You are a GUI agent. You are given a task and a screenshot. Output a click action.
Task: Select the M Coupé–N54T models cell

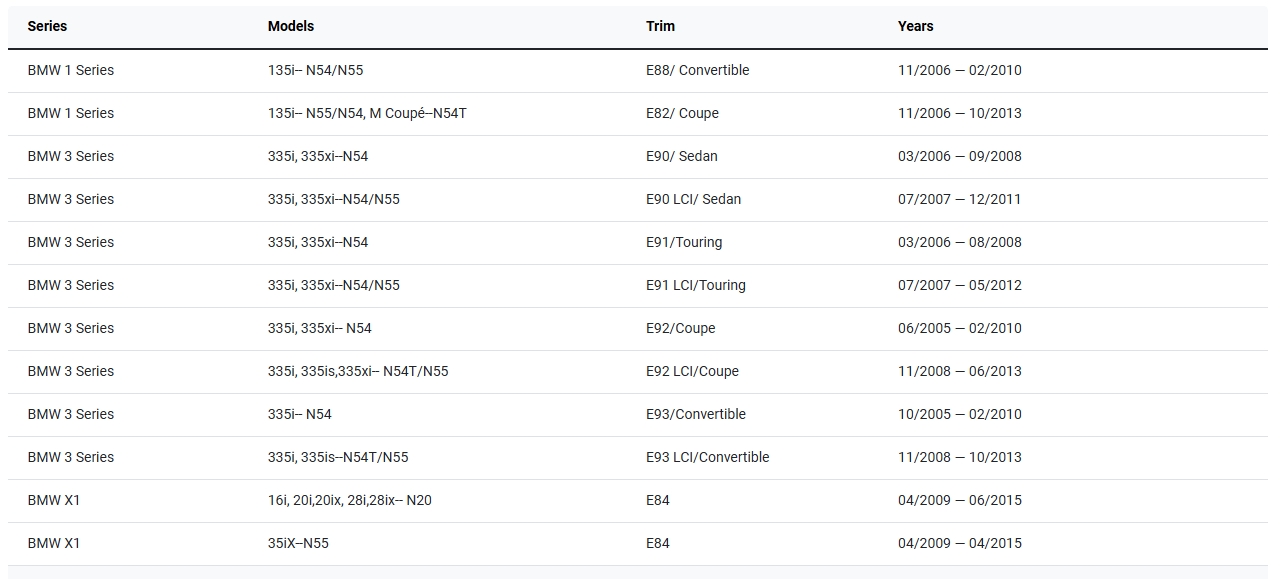367,113
